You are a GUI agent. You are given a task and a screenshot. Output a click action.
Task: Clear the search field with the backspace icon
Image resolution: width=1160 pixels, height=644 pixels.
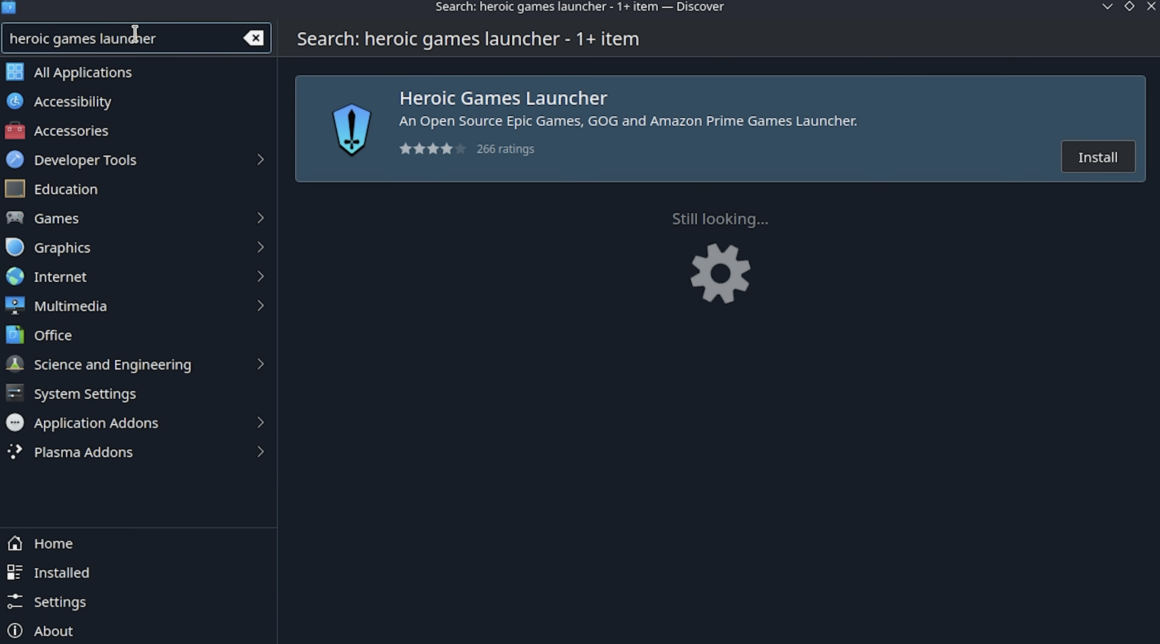coord(254,38)
